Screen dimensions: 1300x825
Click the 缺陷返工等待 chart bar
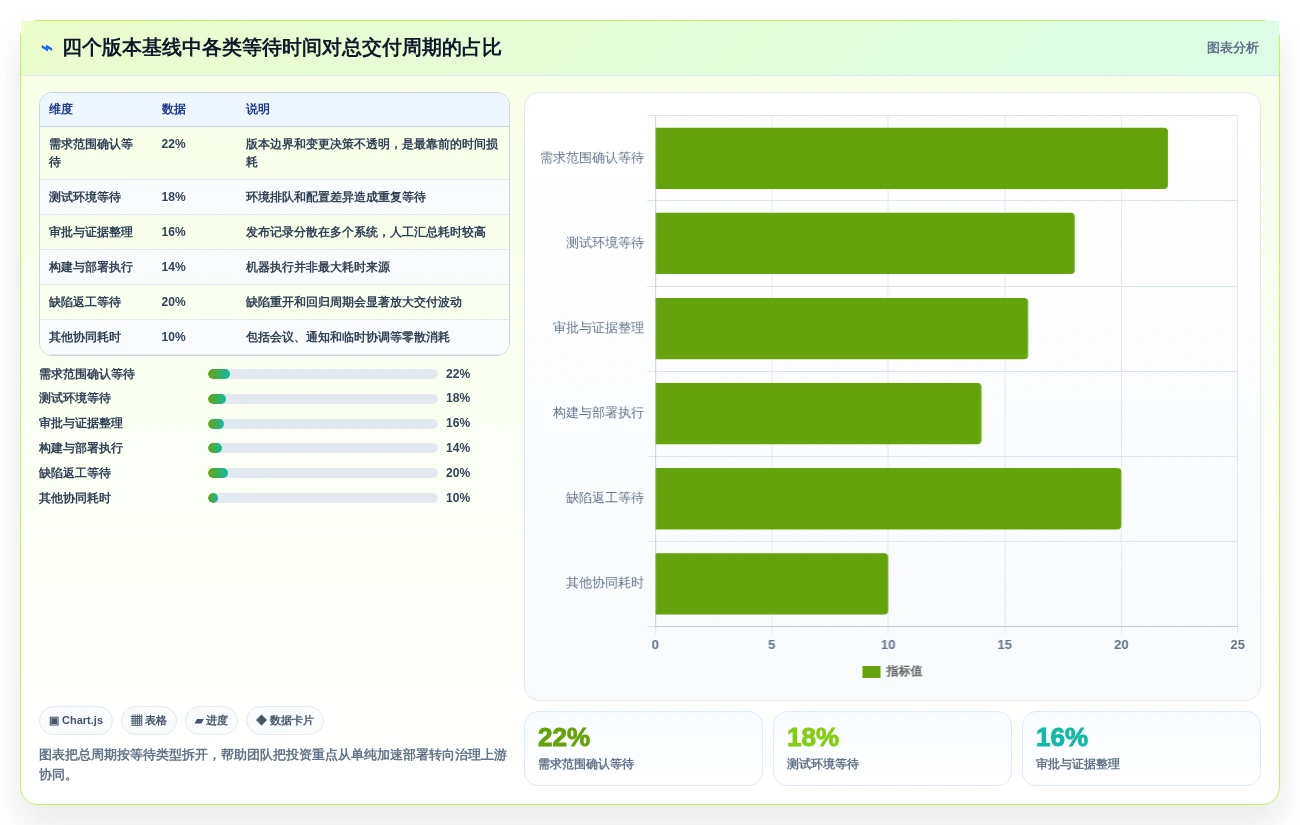point(888,498)
